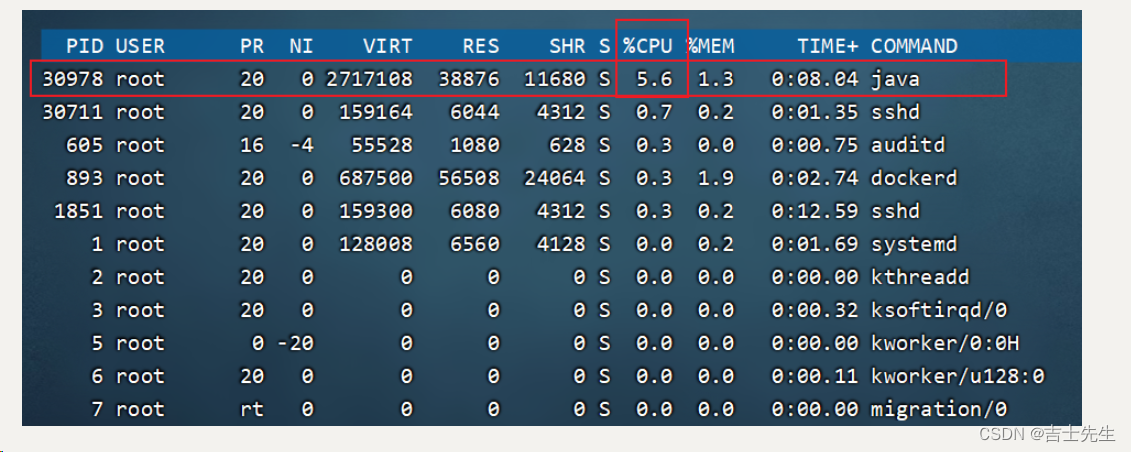Click the USER column header

point(140,47)
